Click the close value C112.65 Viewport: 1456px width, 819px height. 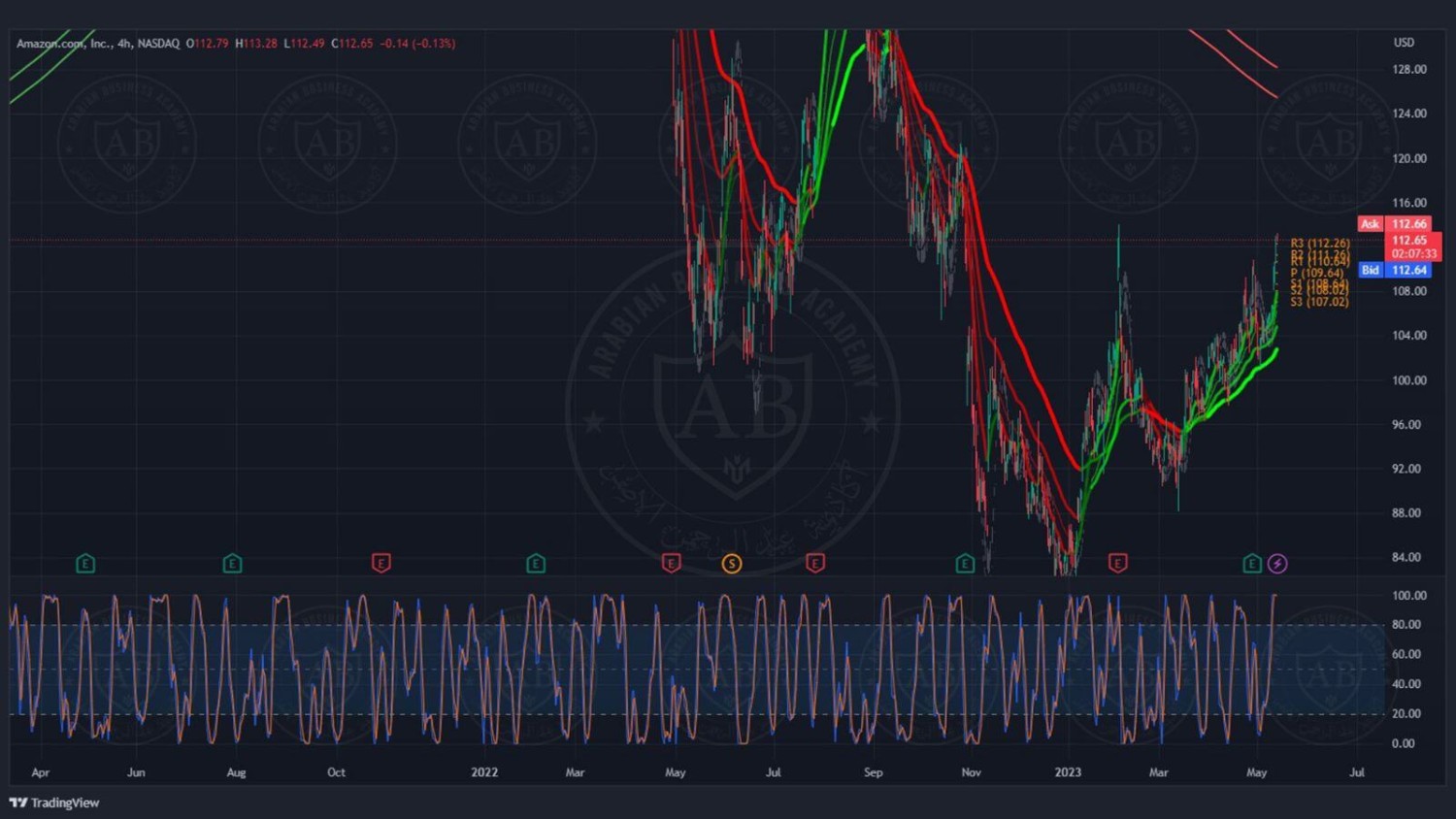pyautogui.click(x=351, y=43)
